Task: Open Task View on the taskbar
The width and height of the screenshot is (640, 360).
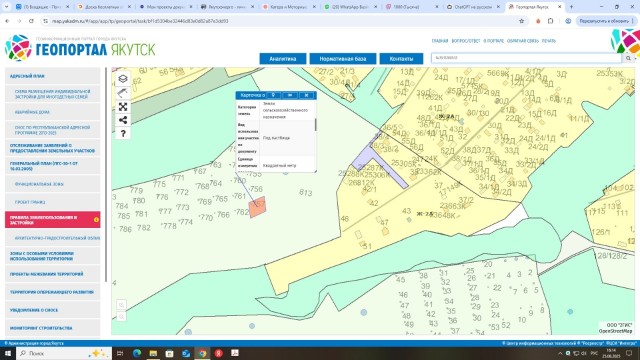Action: click(120, 353)
